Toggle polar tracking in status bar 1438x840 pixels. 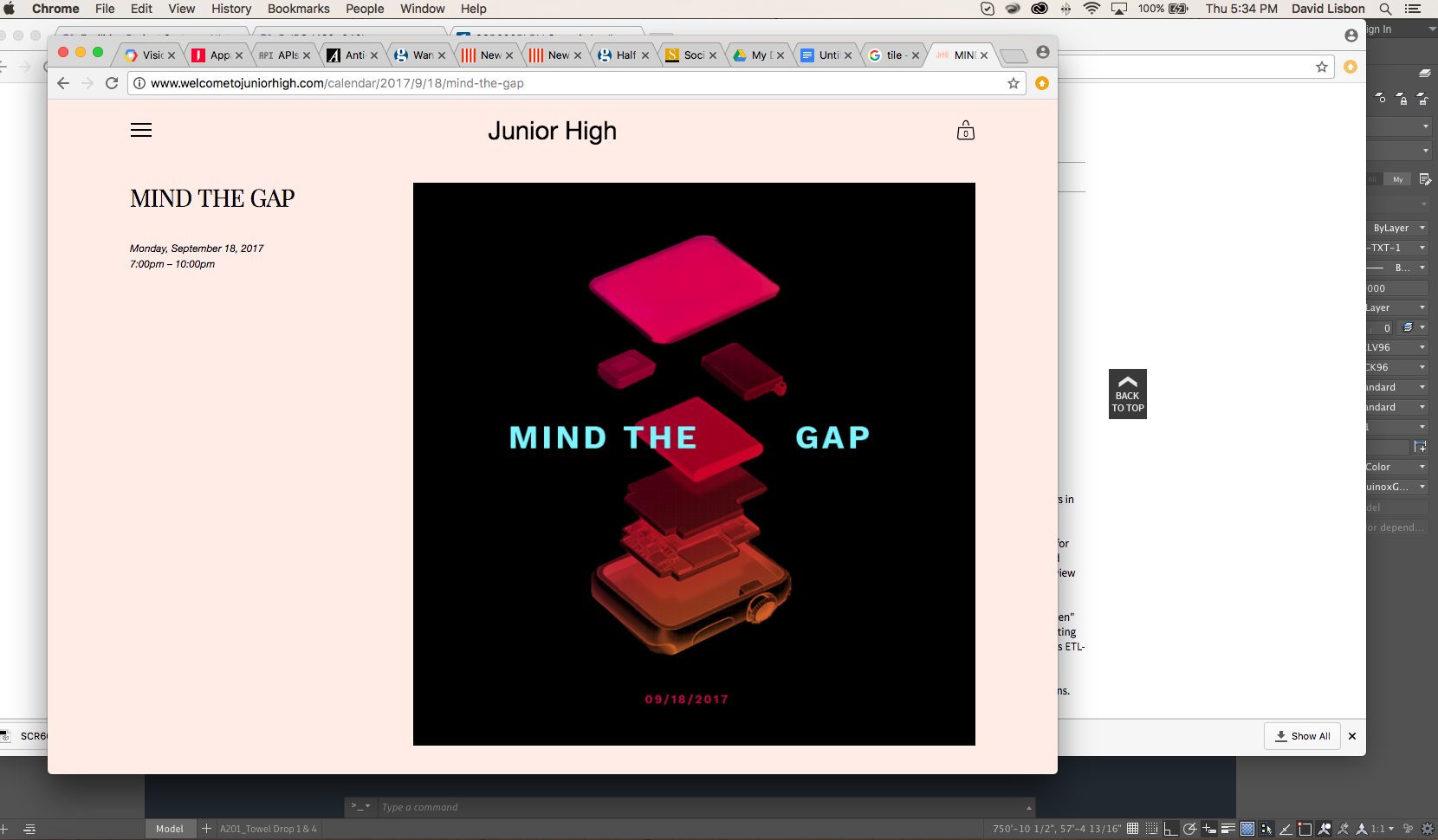coord(1190,829)
